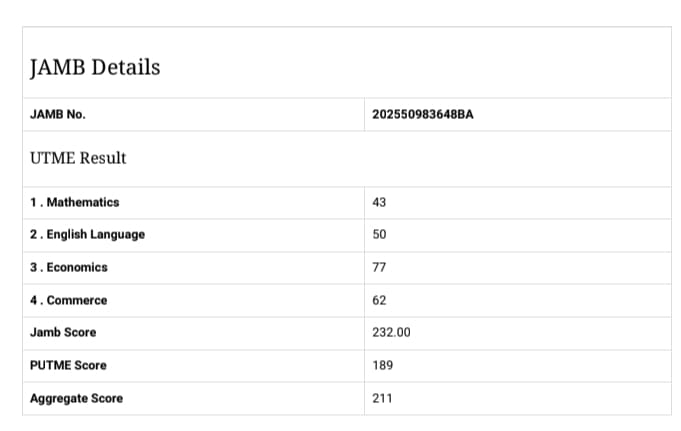Click the Economics subject label
681x431 pixels.
pos(77,267)
